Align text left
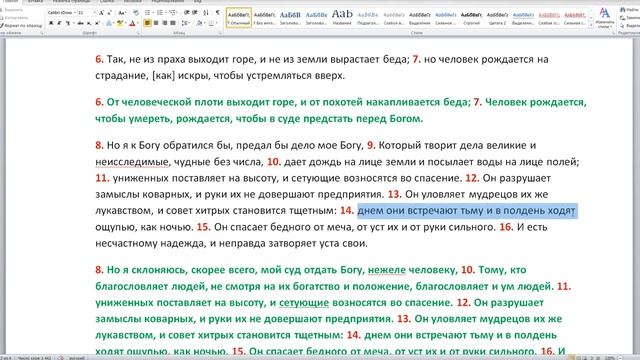Viewport: 640px width, 360px height. click(147, 23)
